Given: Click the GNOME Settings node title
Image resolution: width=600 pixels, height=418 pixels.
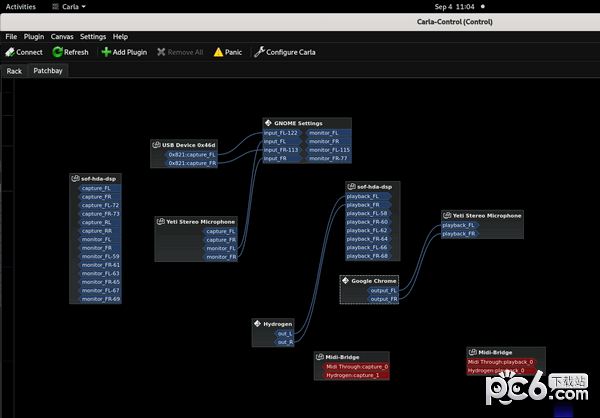Looking at the screenshot, I should pyautogui.click(x=298, y=123).
